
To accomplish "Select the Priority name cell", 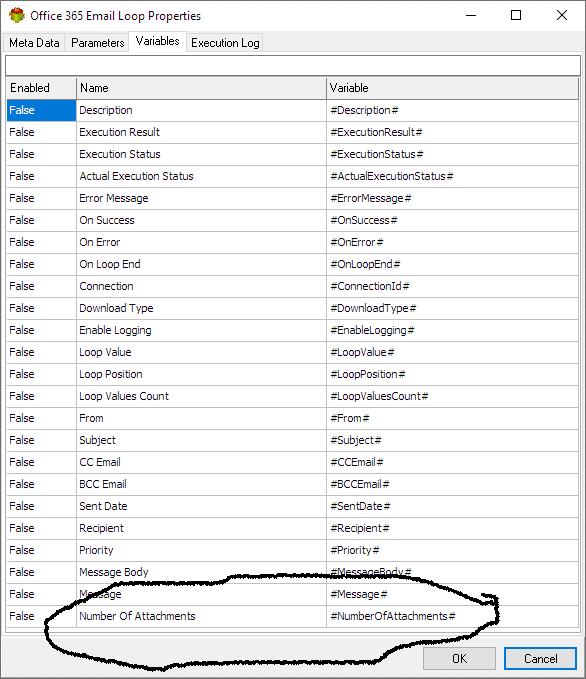I will (x=201, y=550).
